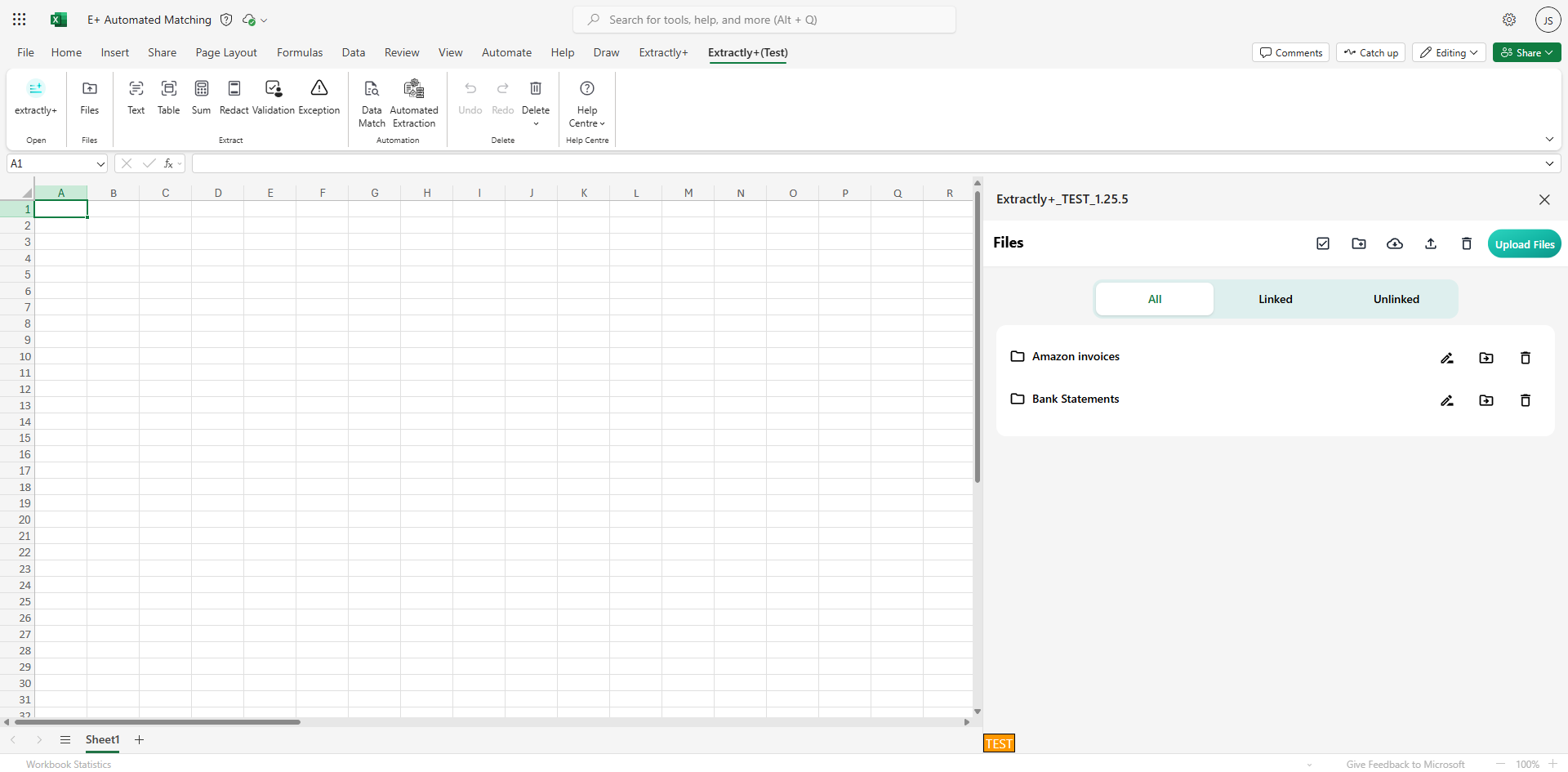The height and width of the screenshot is (772, 1568).
Task: Open the Extractly+ ribbon tab
Action: [x=662, y=52]
